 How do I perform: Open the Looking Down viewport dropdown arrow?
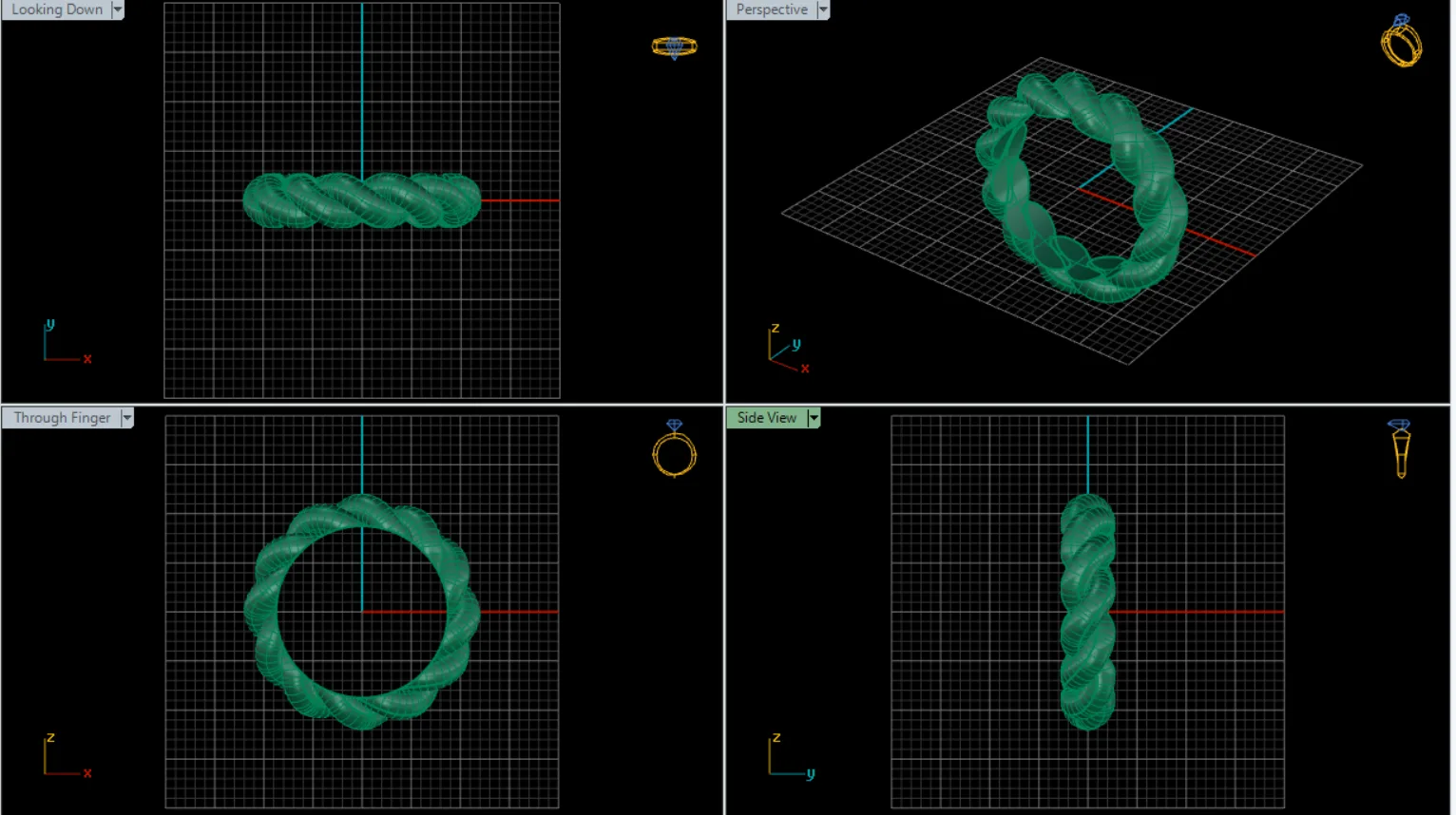[118, 9]
